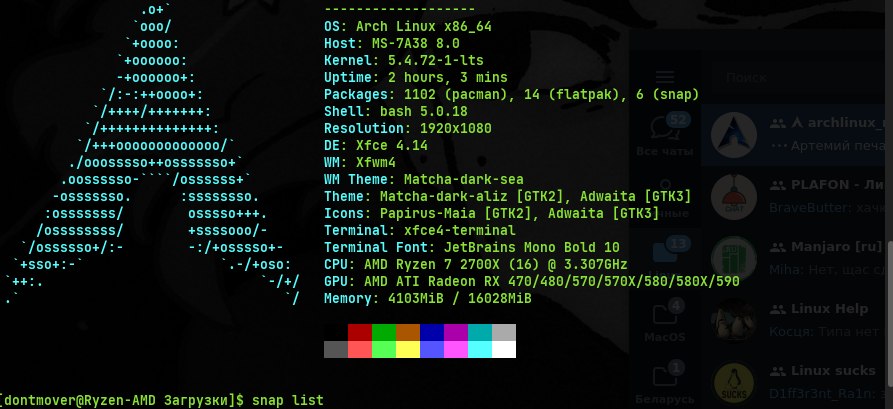
Task: Open the MacOS chat folder in Telegram
Action: point(665,320)
